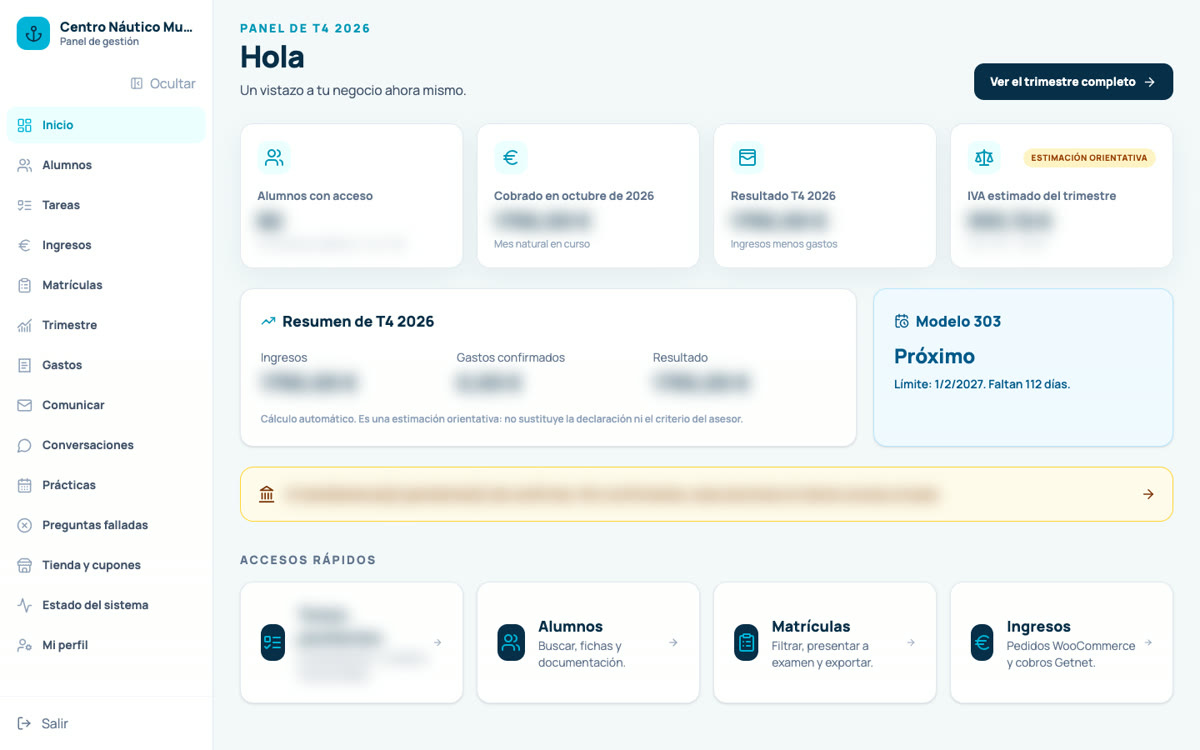The height and width of the screenshot is (750, 1200).
Task: Click the clipboard icon in Matrículas quick access card
Action: click(x=746, y=642)
